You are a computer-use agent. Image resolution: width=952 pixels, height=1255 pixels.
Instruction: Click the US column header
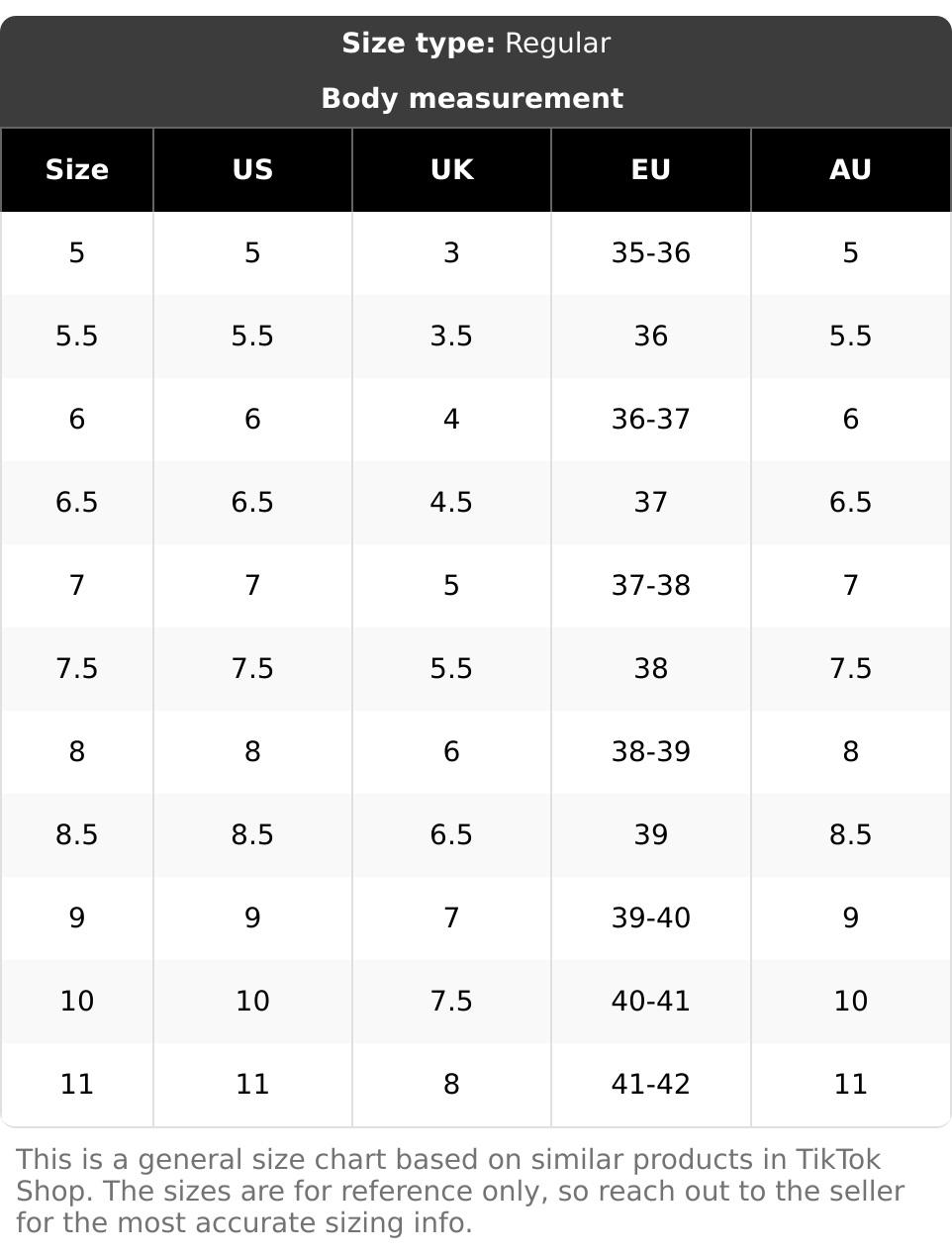(252, 170)
